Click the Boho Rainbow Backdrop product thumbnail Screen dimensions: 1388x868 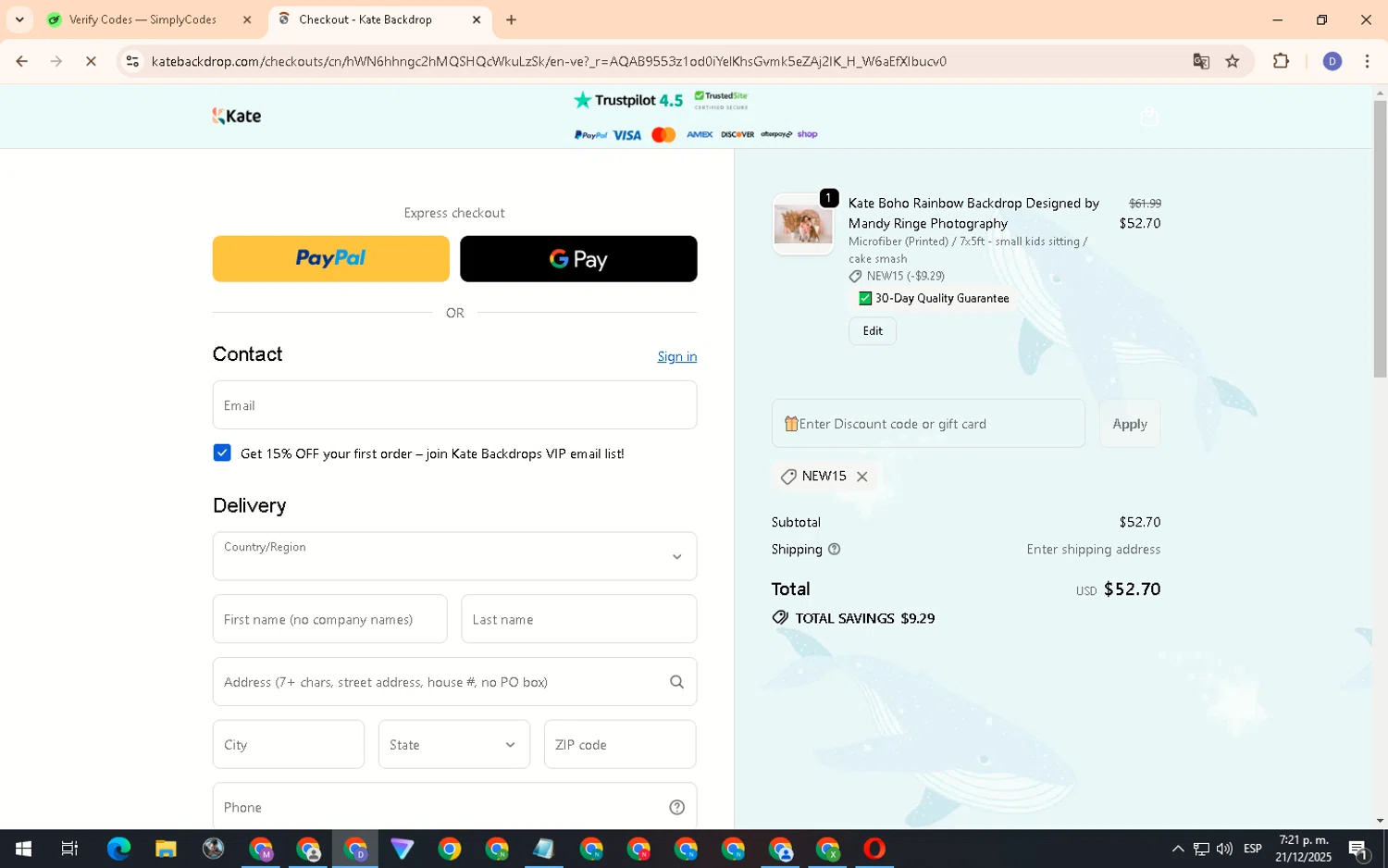[802, 225]
